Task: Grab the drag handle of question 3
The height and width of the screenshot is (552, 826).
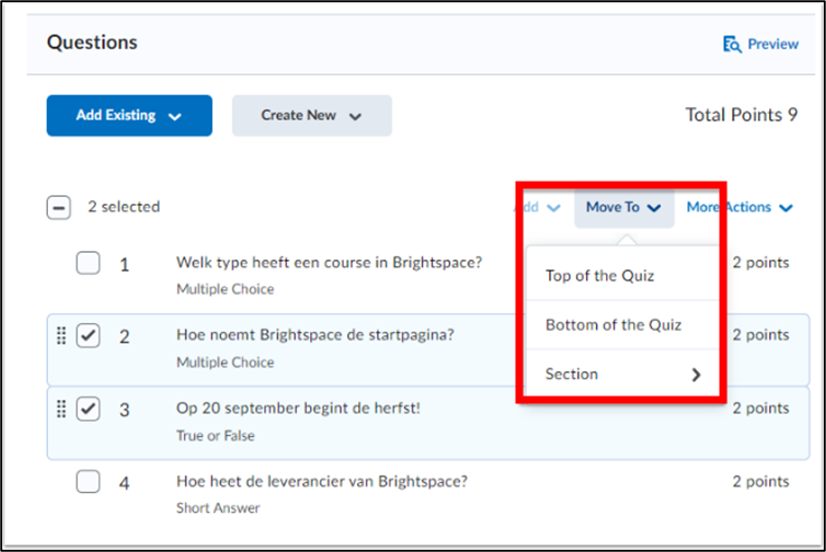Action: coord(61,409)
